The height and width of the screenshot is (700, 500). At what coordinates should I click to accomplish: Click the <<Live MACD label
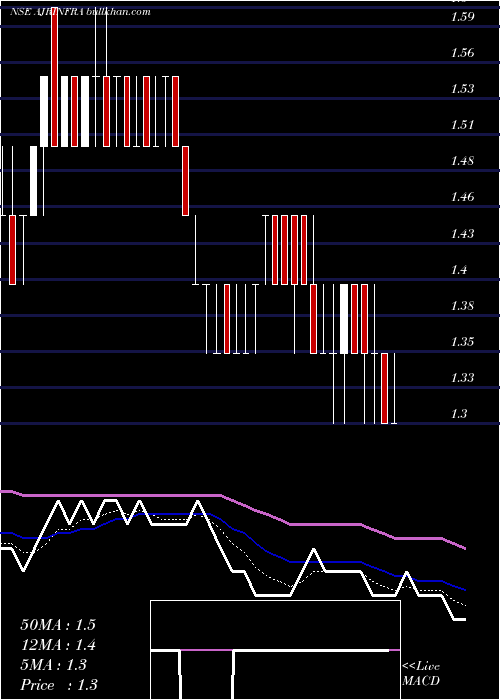pos(421,674)
